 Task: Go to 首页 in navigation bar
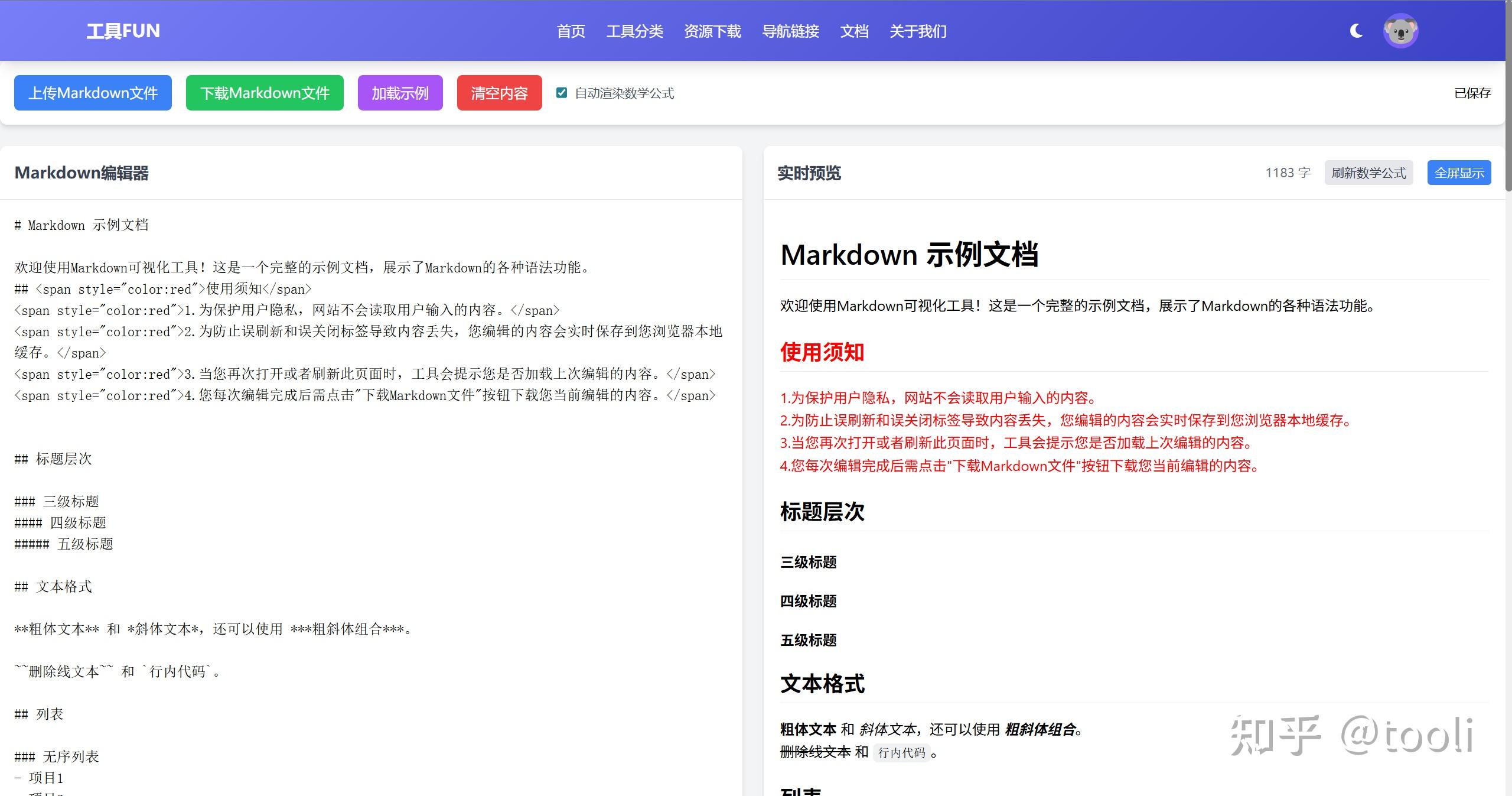pyautogui.click(x=571, y=31)
